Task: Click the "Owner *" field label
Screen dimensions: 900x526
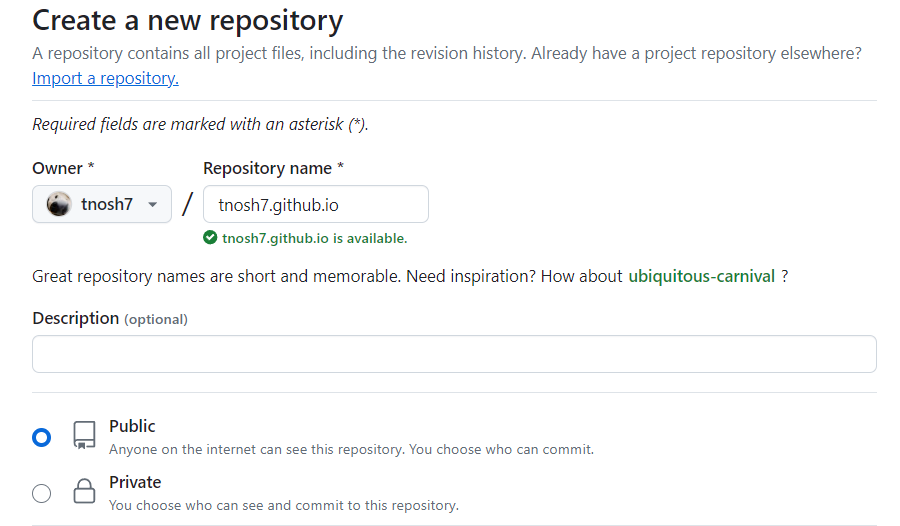Action: click(x=64, y=168)
